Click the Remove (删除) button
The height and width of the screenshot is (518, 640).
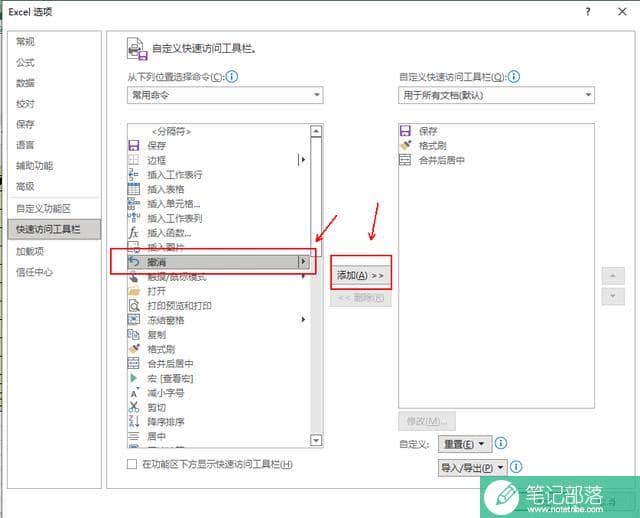(361, 298)
